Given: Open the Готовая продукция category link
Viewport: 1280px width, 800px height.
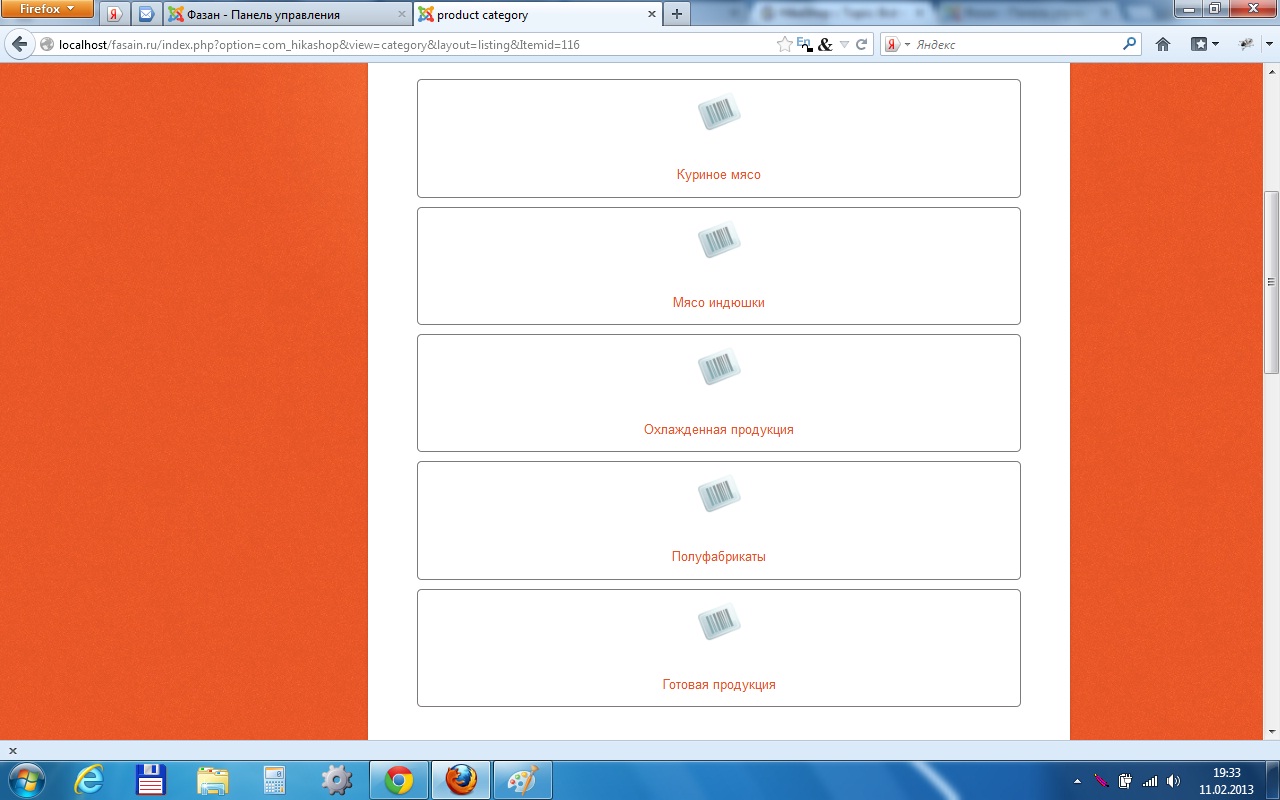Looking at the screenshot, I should (719, 685).
